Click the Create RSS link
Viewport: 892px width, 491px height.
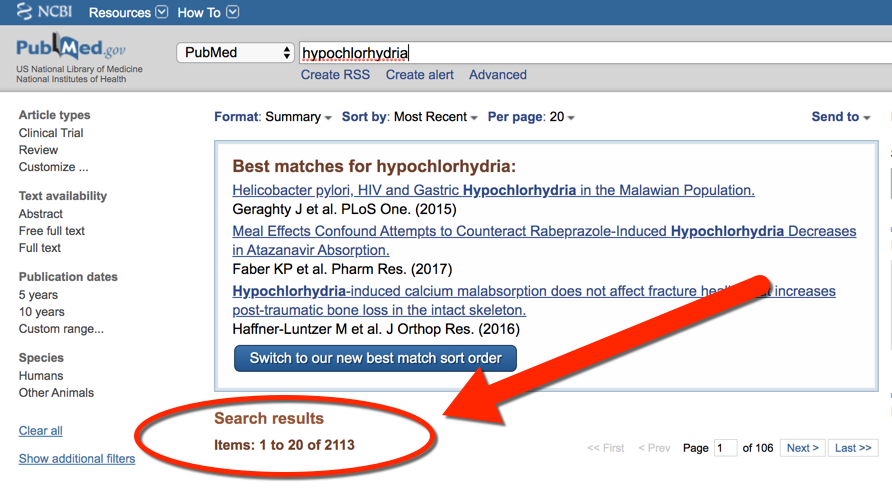pyautogui.click(x=335, y=75)
